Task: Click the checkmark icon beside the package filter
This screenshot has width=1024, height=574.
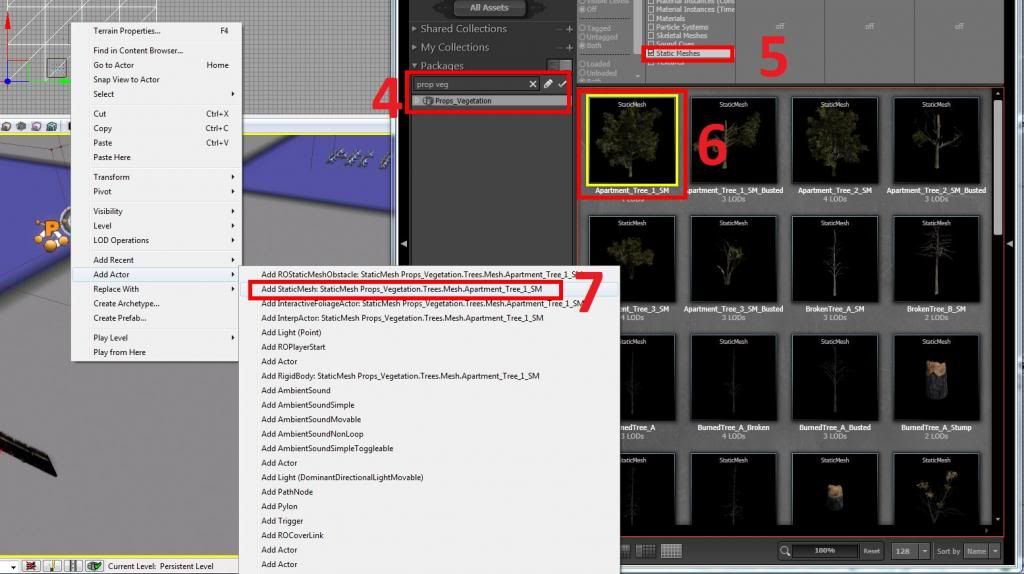Action: (x=562, y=85)
